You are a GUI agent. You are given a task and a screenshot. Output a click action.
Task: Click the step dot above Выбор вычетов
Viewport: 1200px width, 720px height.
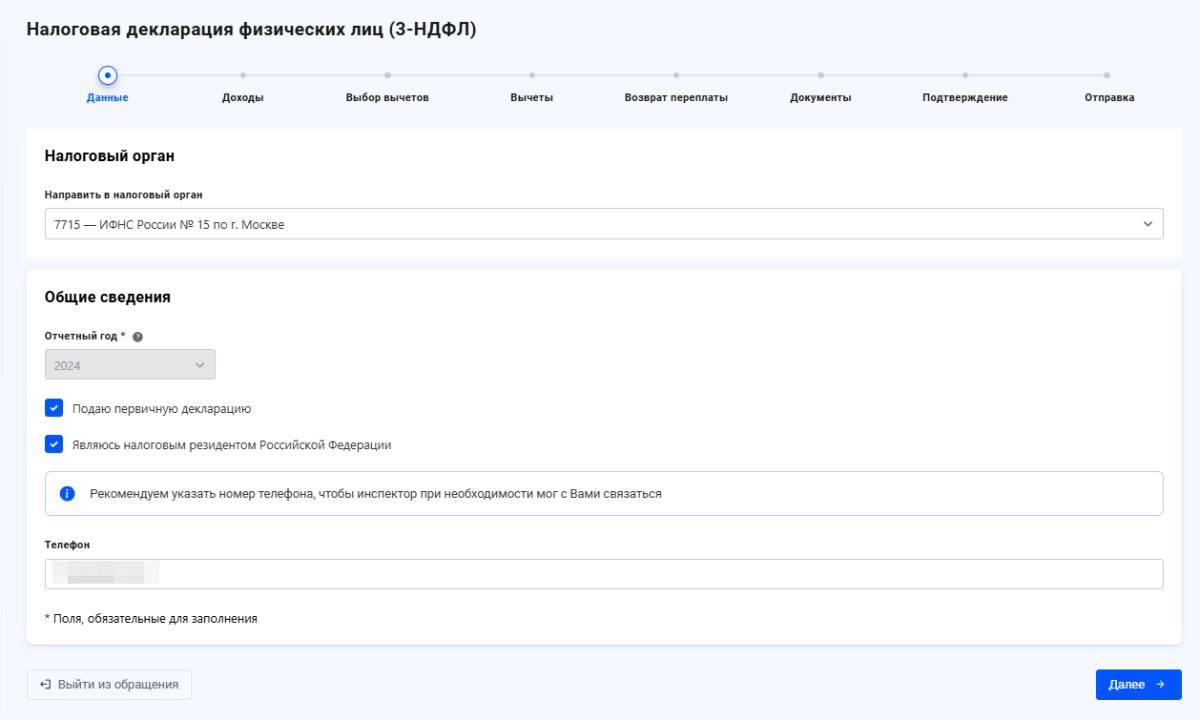pos(387,75)
